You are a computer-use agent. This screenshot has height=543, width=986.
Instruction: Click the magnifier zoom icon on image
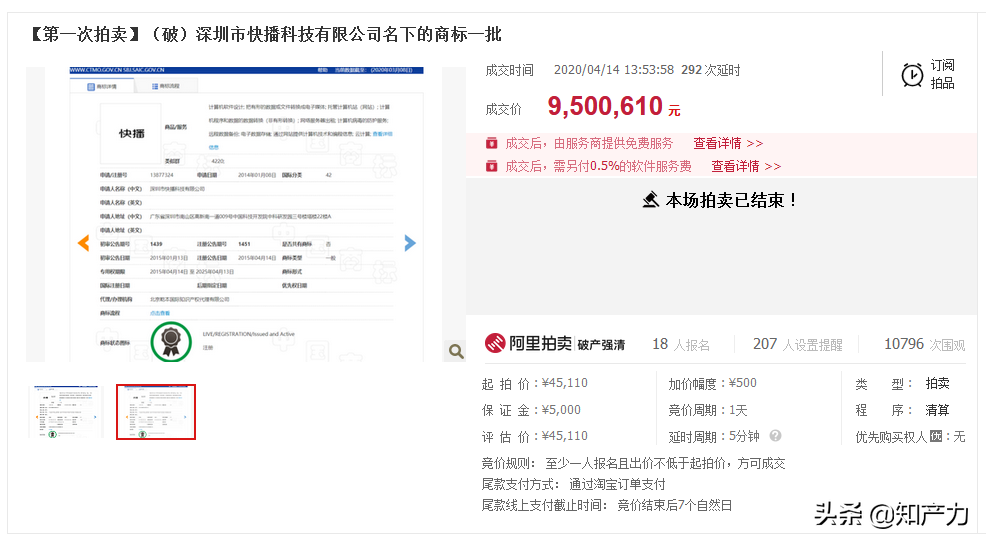456,351
